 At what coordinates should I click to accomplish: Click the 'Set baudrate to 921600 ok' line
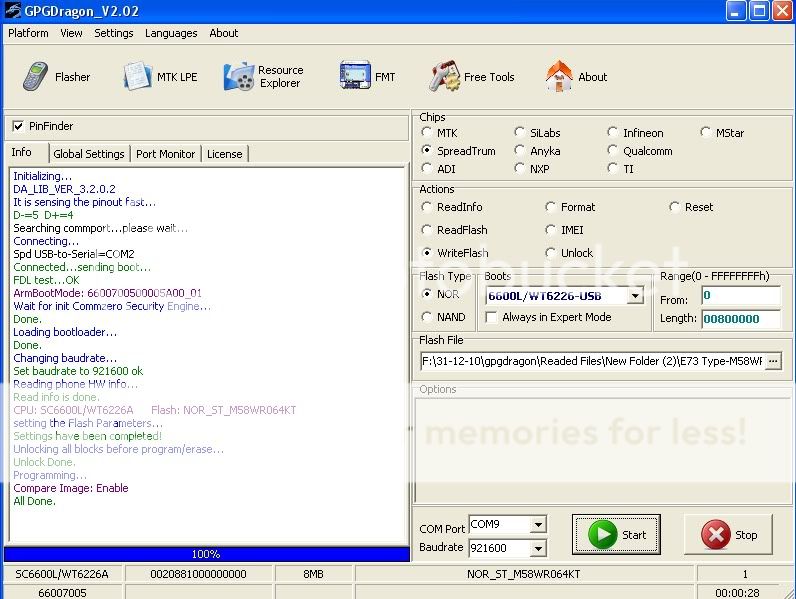pyautogui.click(x=78, y=371)
